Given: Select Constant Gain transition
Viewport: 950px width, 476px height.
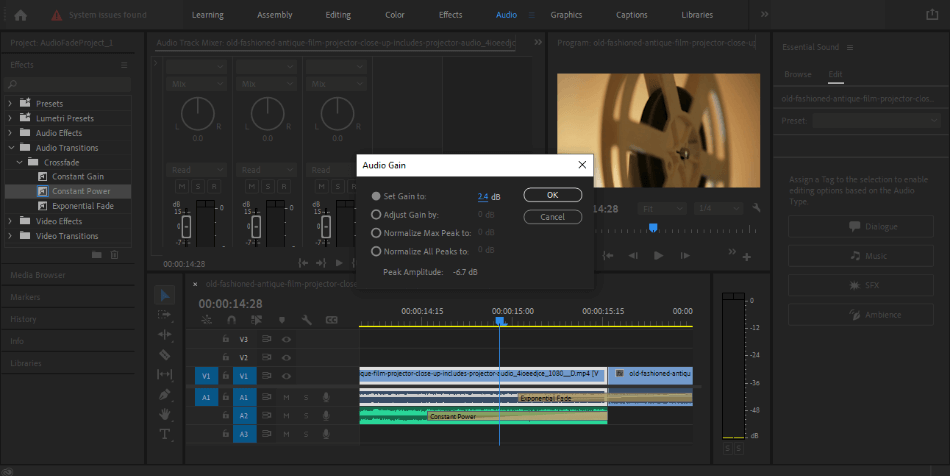Looking at the screenshot, I should click(x=78, y=177).
